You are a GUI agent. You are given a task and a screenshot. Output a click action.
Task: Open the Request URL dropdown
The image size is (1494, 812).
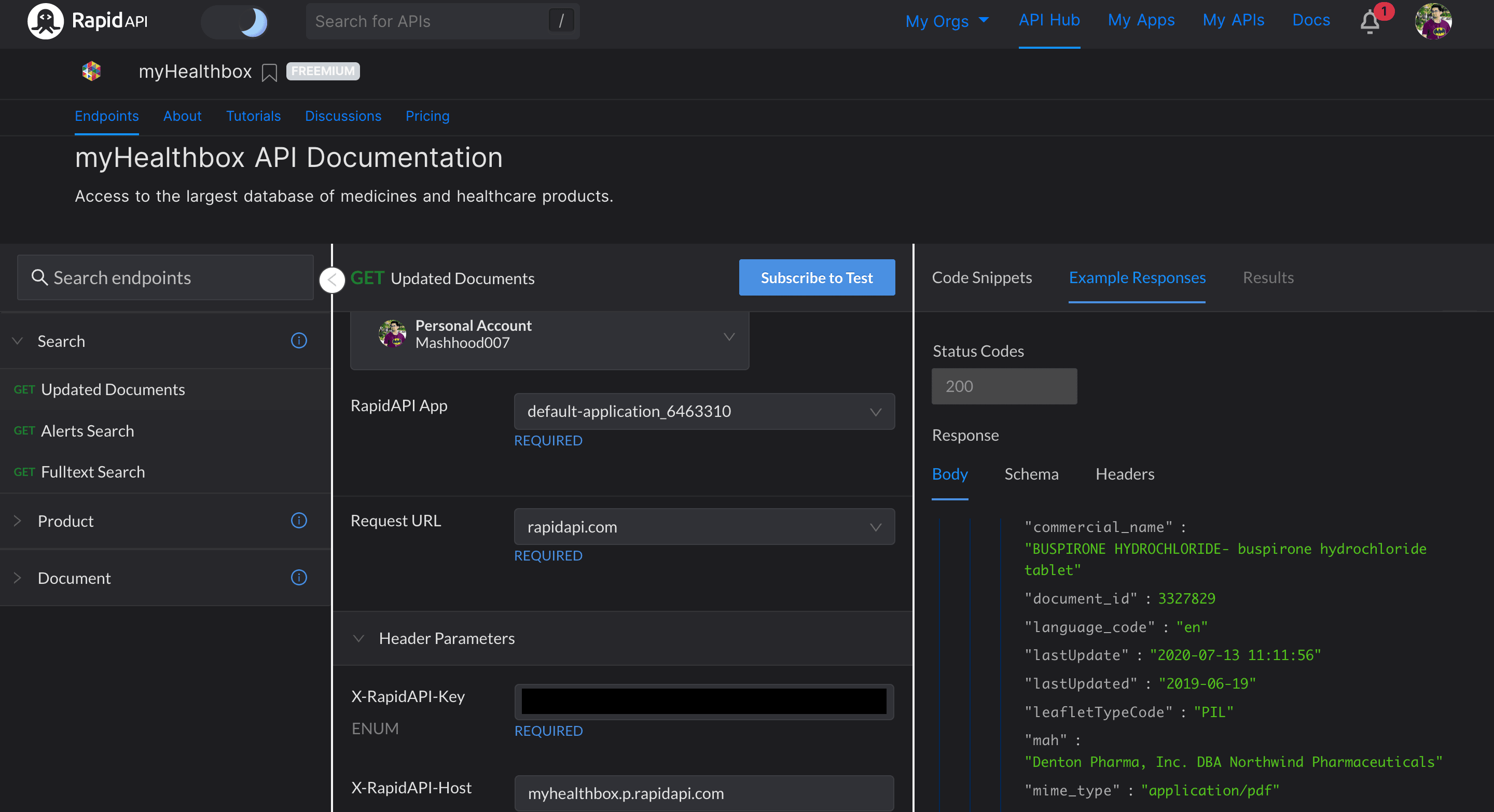click(x=704, y=526)
